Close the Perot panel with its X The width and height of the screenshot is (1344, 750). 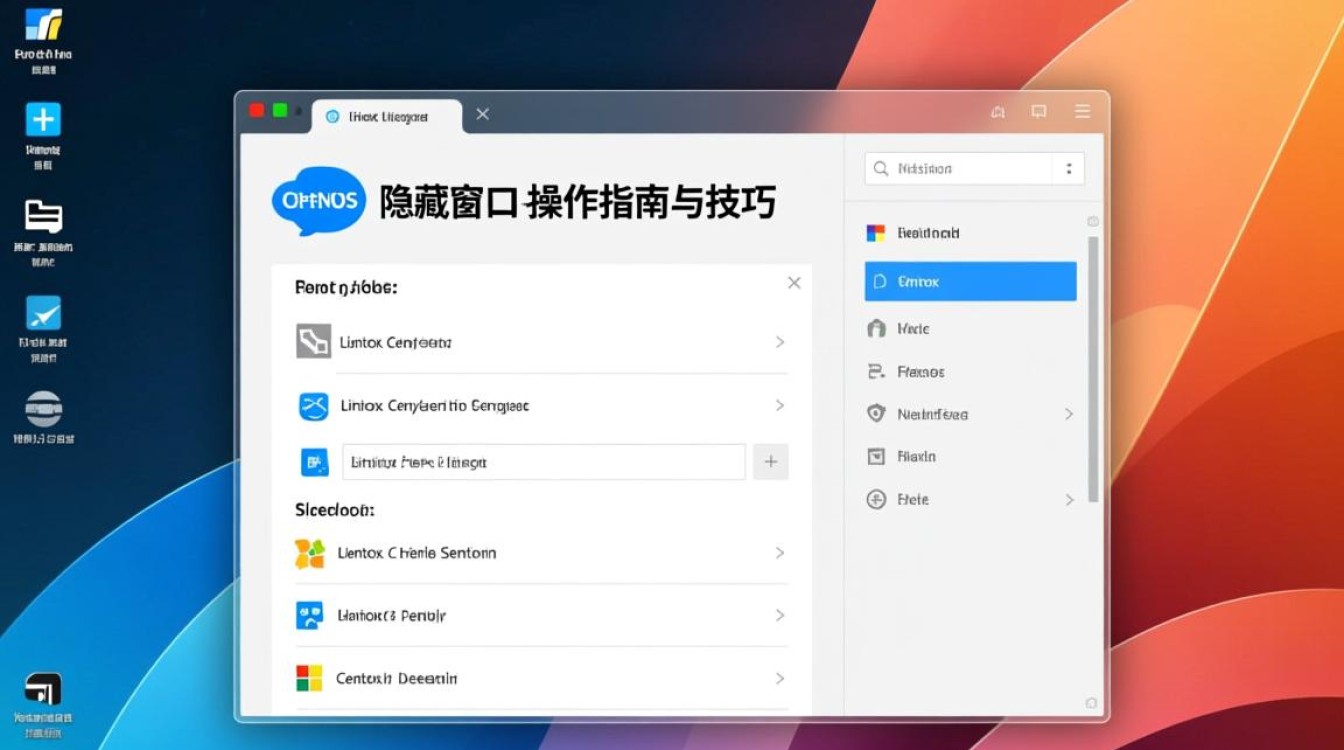coord(794,283)
